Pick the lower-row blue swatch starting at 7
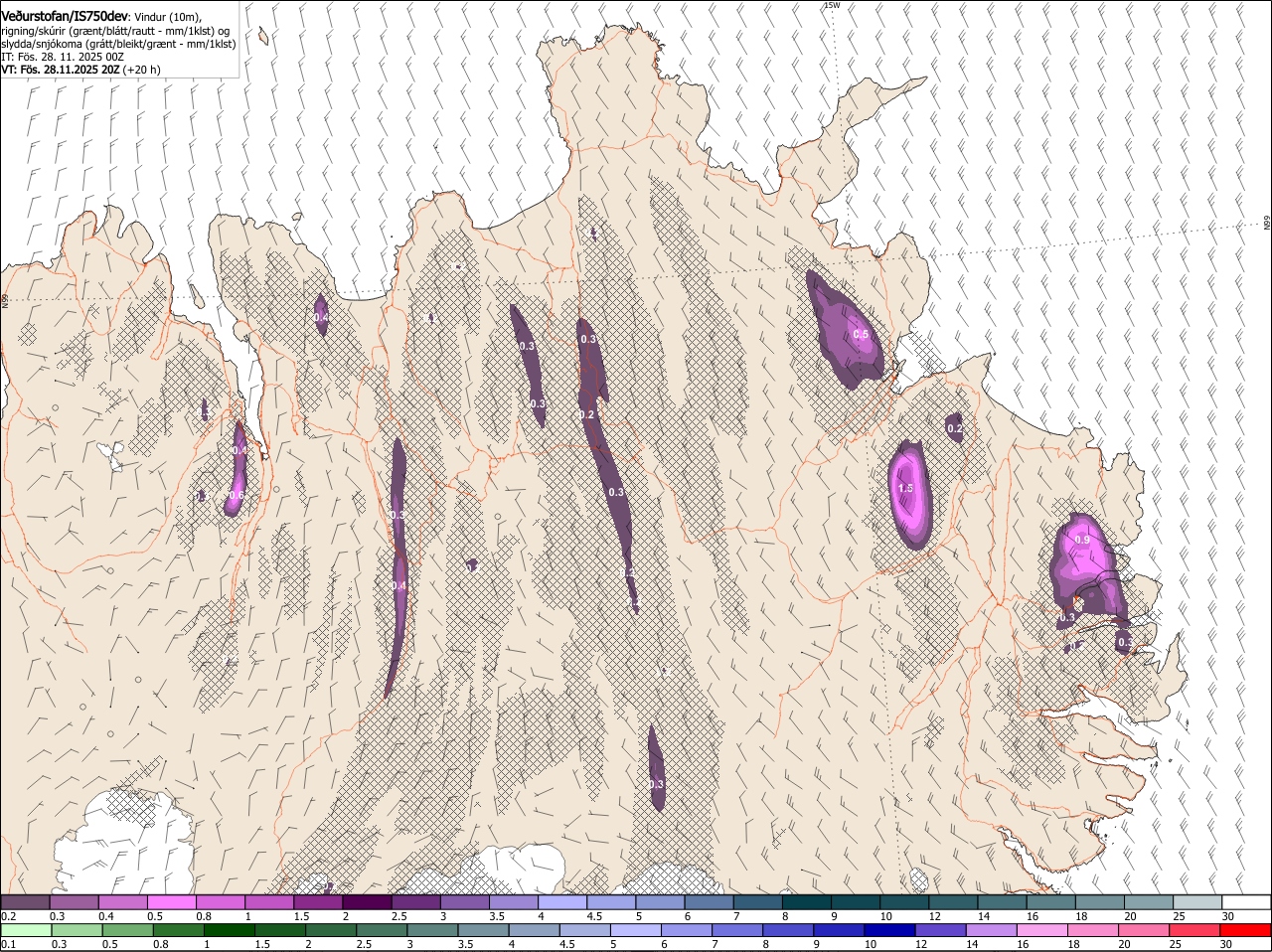Screen dimensions: 1272x952 (737, 930)
